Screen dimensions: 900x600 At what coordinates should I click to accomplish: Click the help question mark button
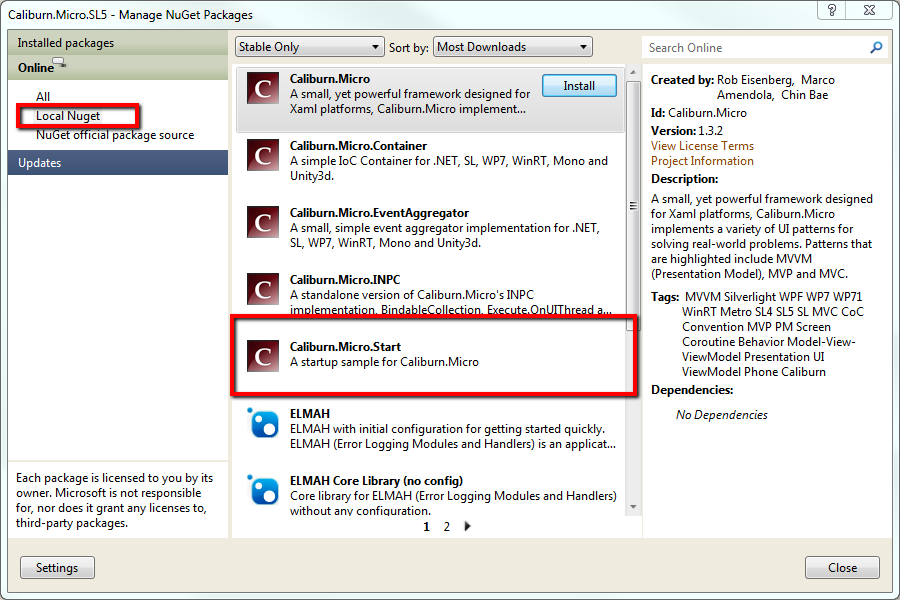(832, 10)
